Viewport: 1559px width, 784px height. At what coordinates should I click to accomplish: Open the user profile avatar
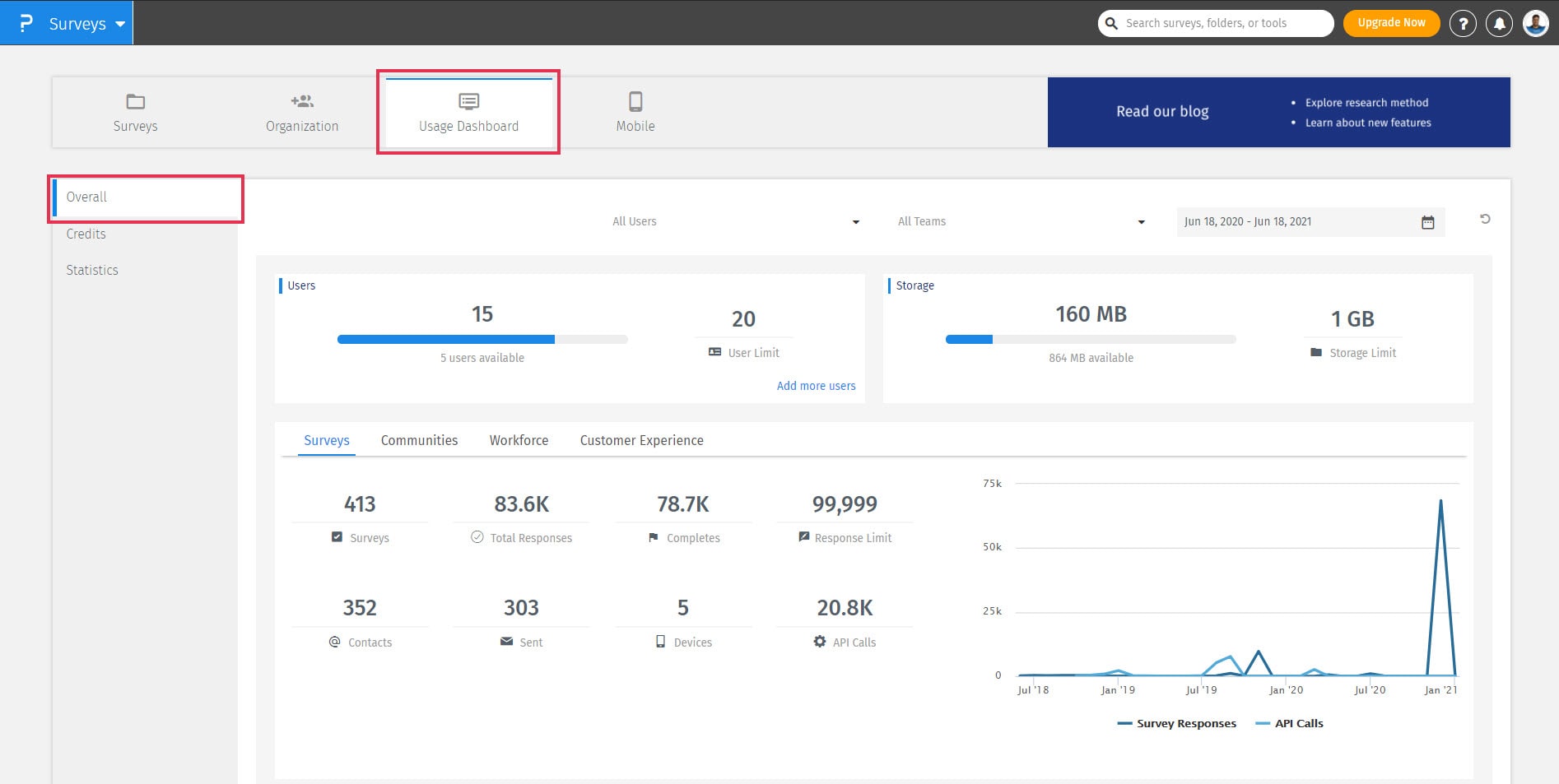pos(1535,24)
